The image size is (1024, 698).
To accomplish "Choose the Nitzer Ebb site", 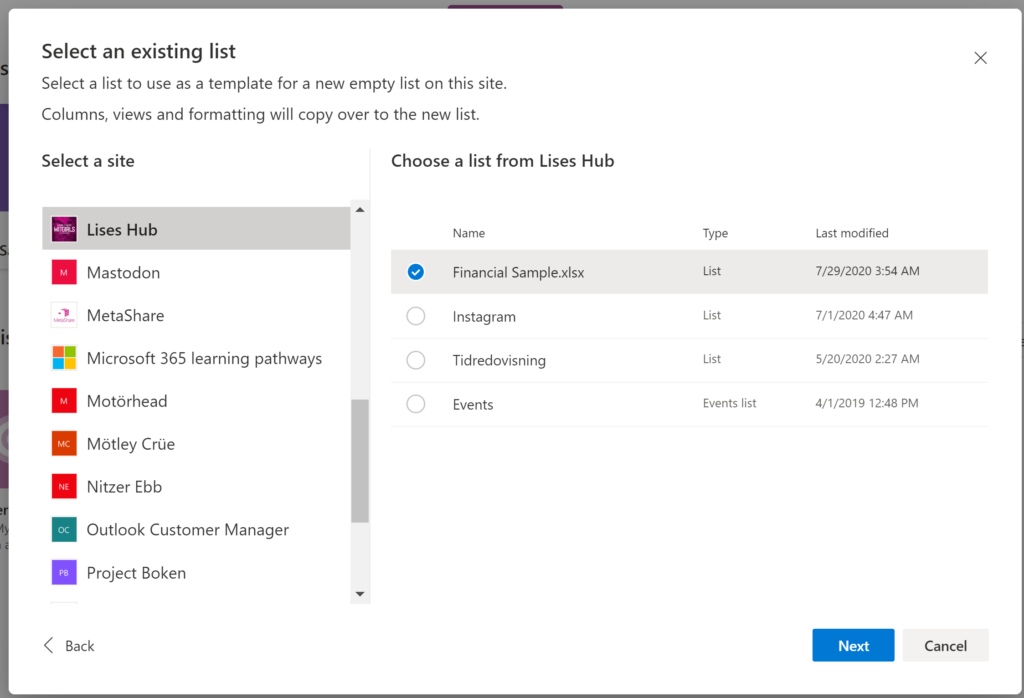I will tap(196, 486).
